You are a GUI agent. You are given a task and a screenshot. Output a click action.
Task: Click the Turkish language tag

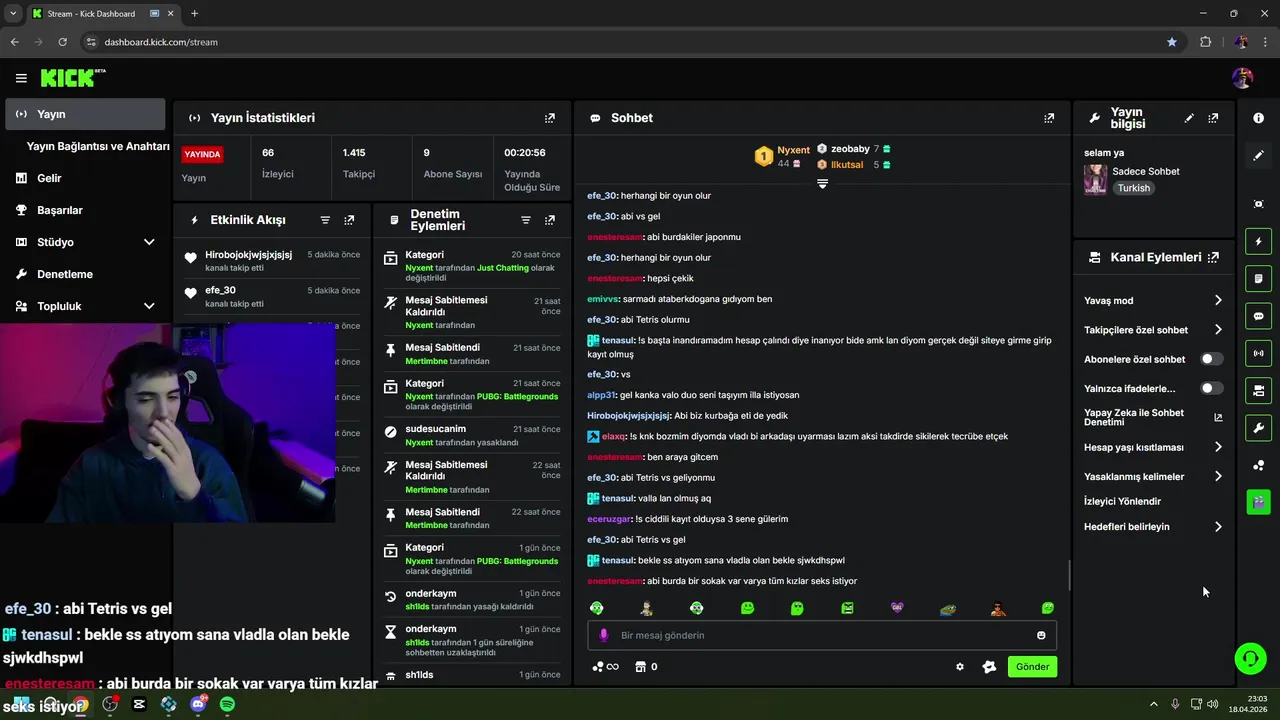(x=1133, y=188)
